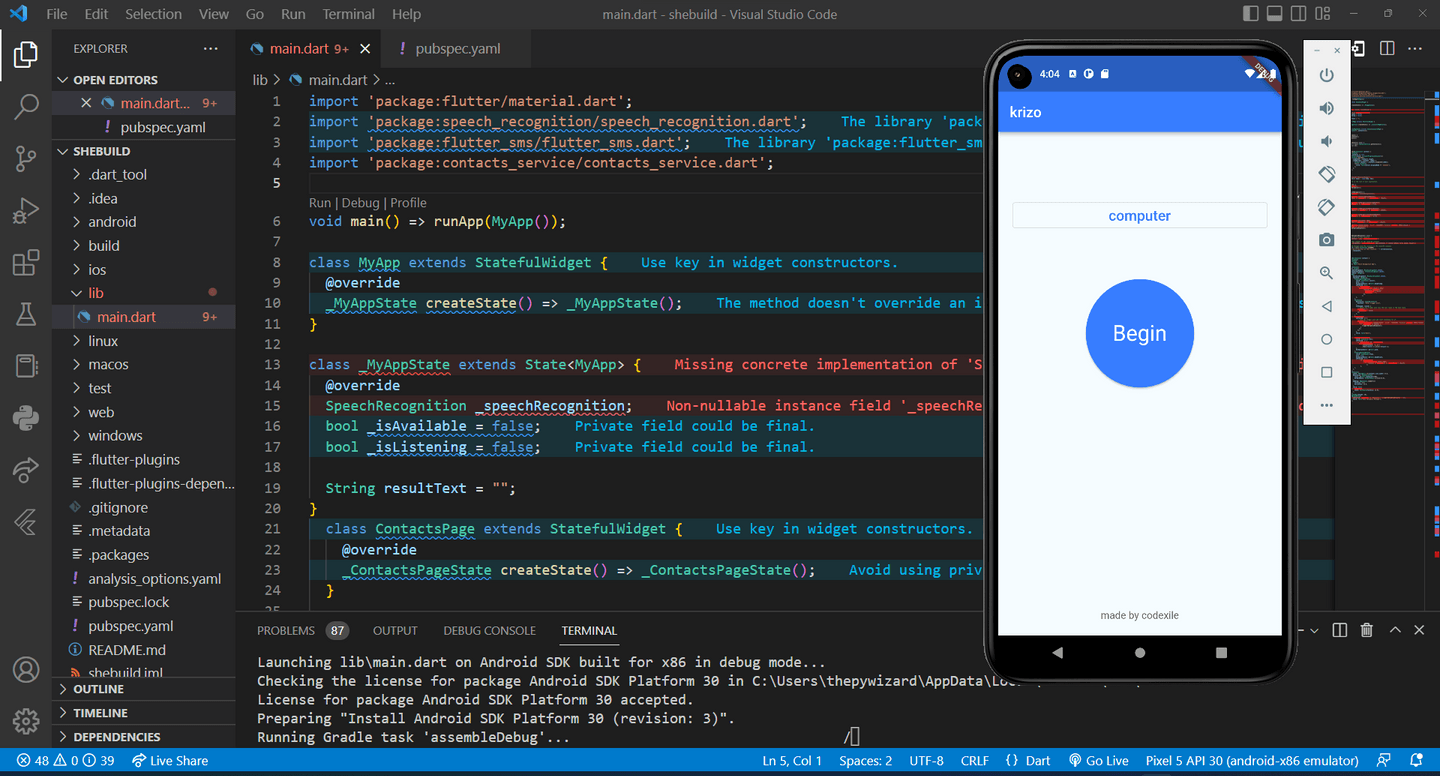Open notifications bell in status bar
This screenshot has width=1440, height=776.
click(x=1416, y=761)
